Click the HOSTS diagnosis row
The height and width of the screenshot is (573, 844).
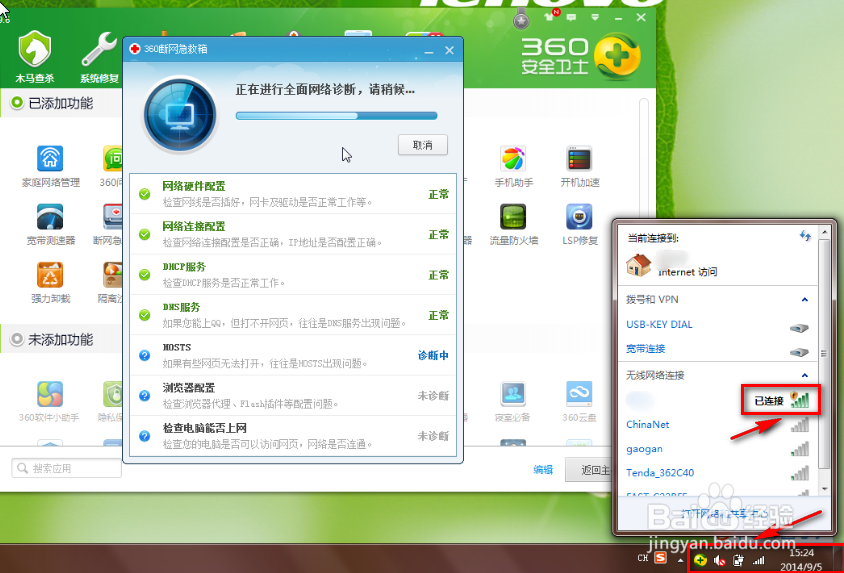(x=293, y=355)
